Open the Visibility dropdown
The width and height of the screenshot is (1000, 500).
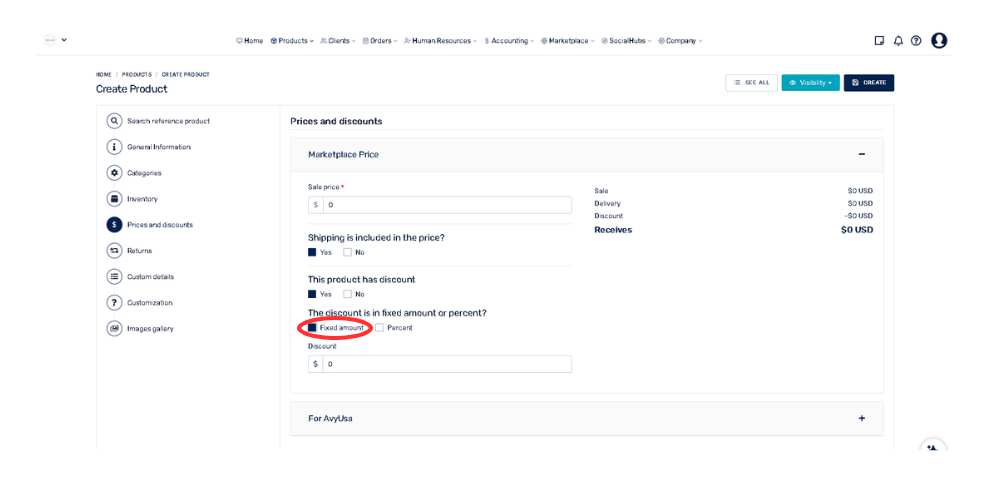810,83
